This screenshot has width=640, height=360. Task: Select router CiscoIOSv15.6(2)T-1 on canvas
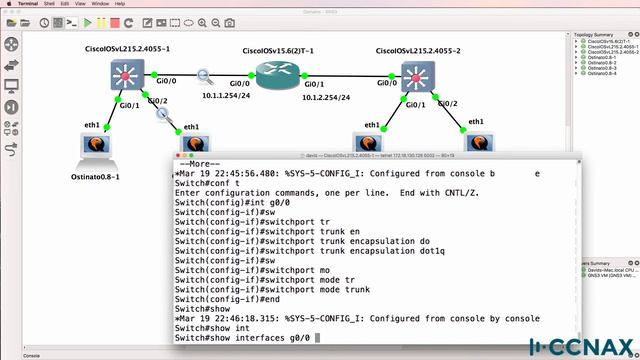tap(278, 75)
